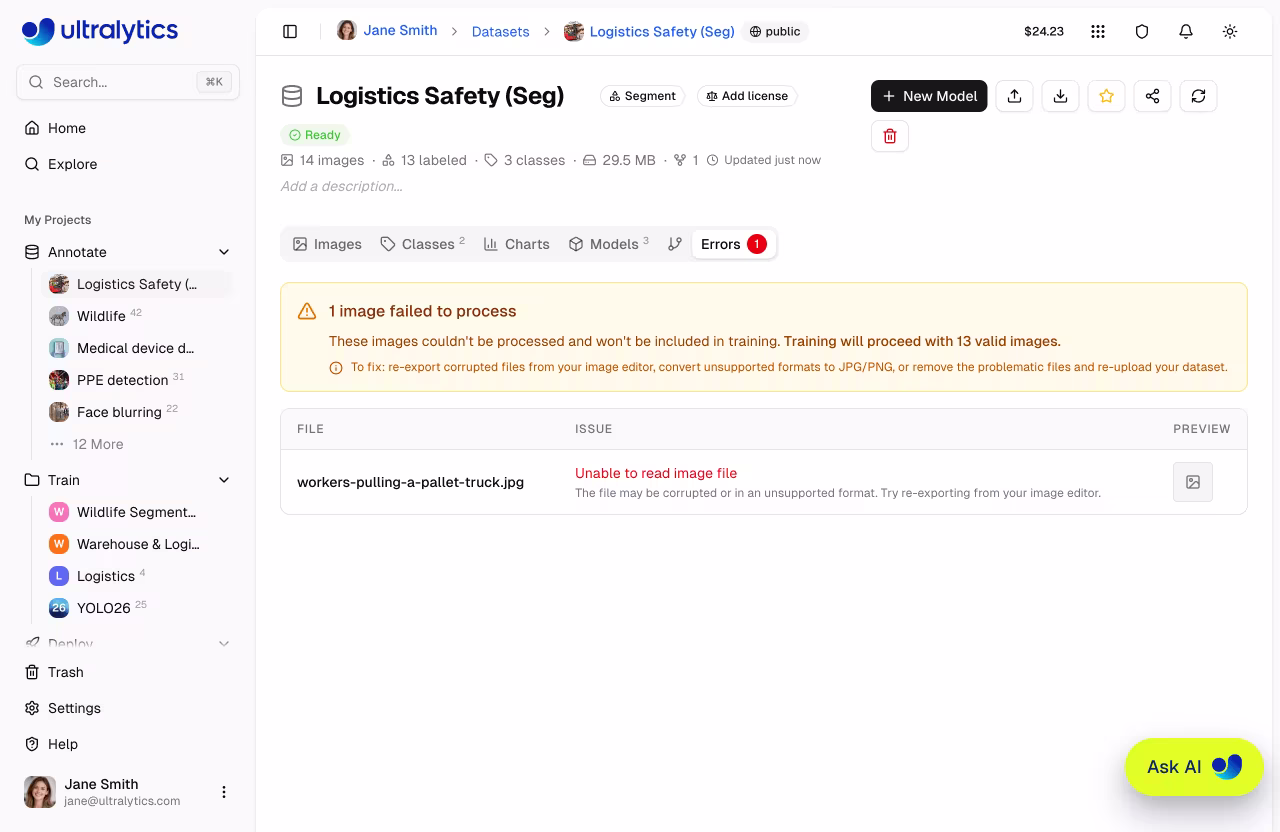The image size is (1280, 832).
Task: Click the Ready status badge
Action: tap(315, 135)
